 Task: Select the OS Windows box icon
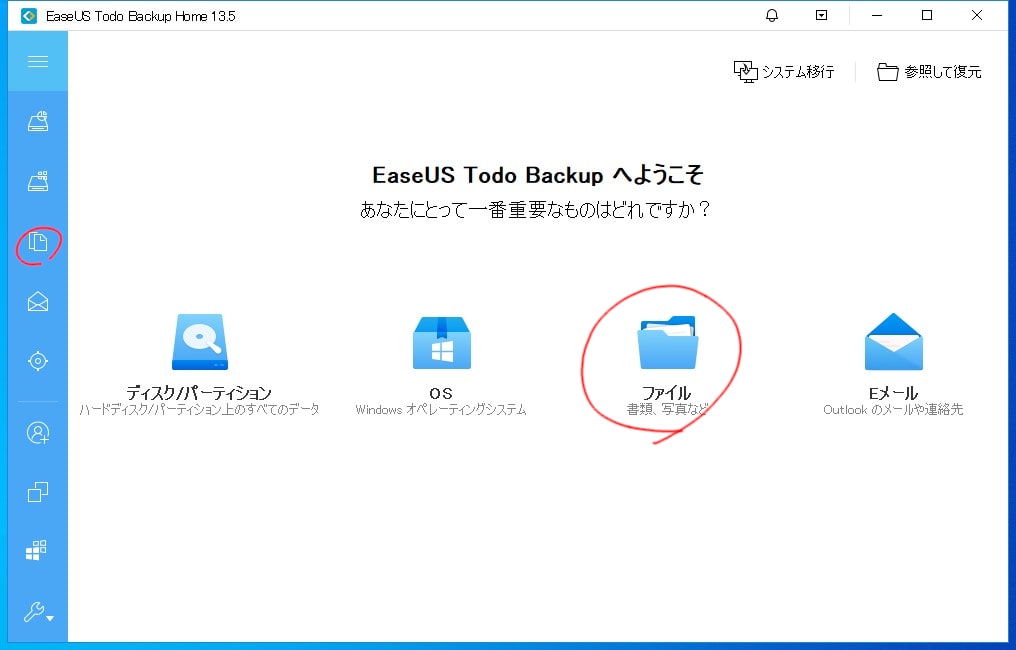[x=441, y=342]
